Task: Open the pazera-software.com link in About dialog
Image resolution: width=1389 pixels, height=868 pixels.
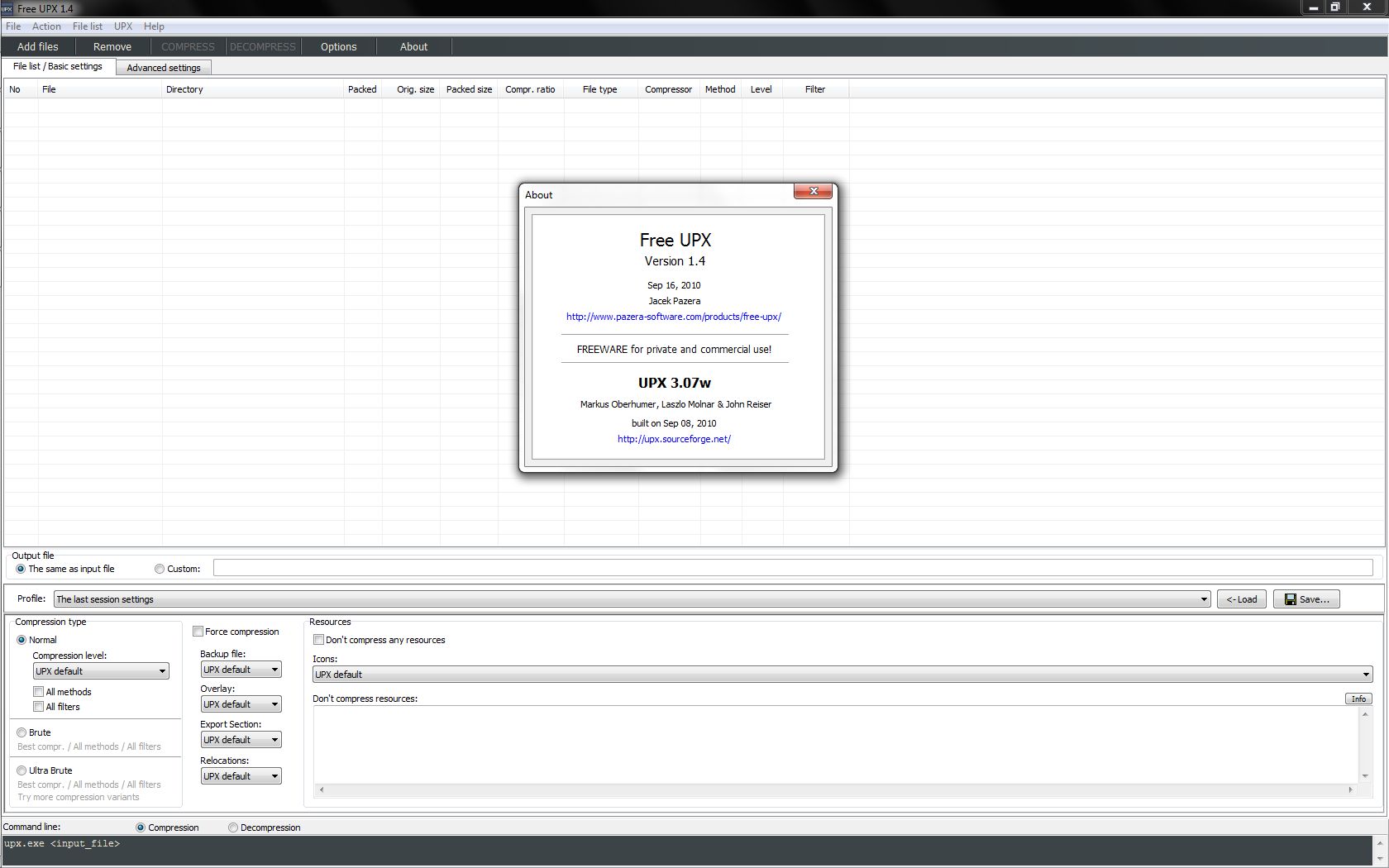Action: (674, 317)
